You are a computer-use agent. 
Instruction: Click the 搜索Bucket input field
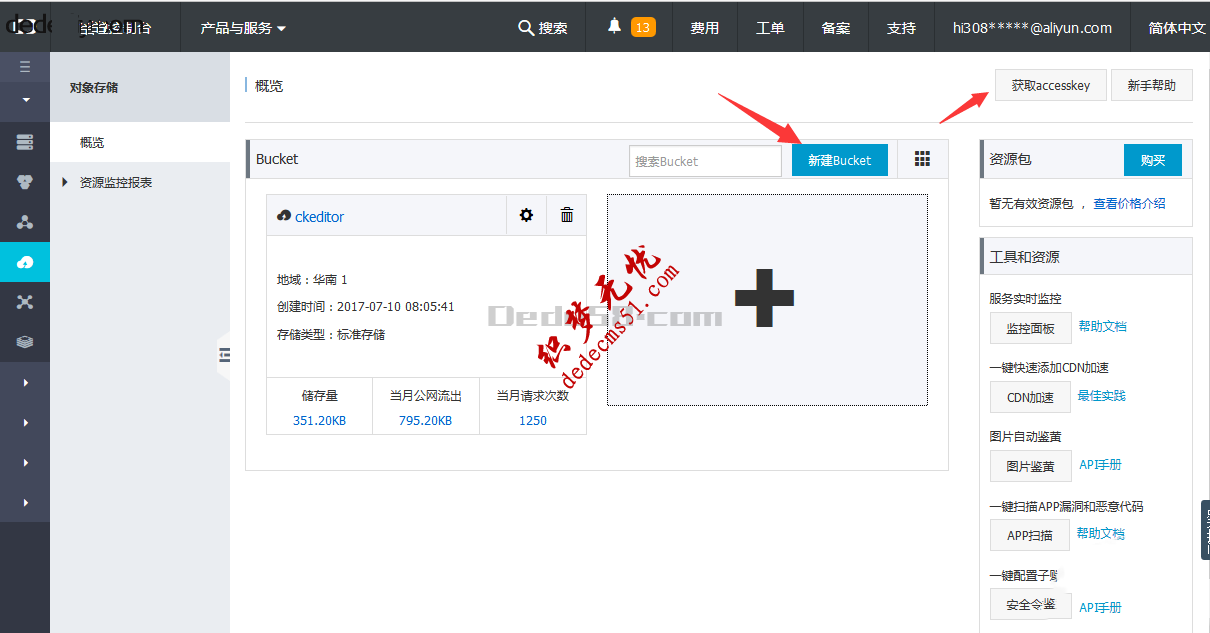tap(705, 161)
